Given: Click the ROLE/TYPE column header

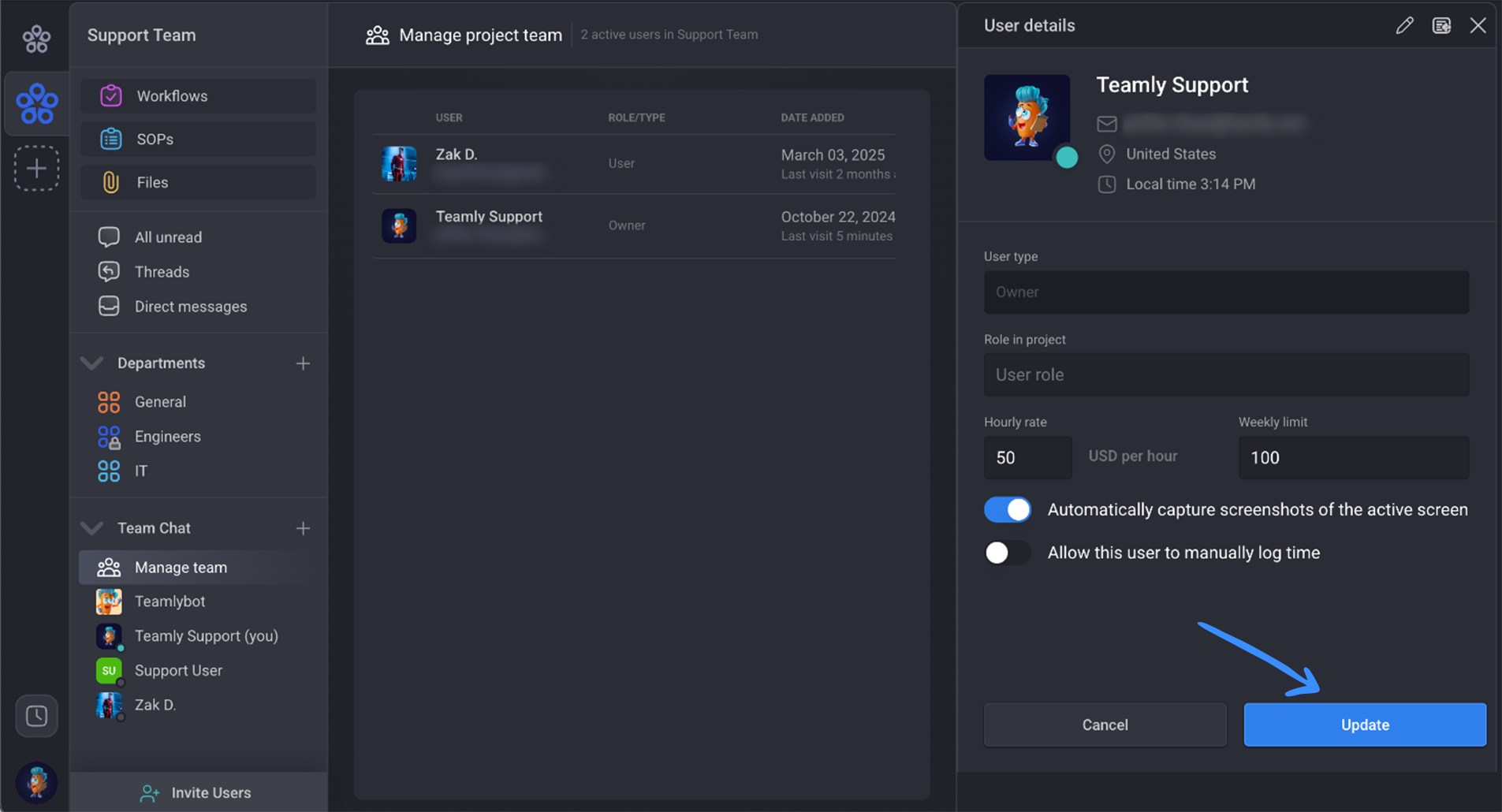Looking at the screenshot, I should click(x=636, y=117).
